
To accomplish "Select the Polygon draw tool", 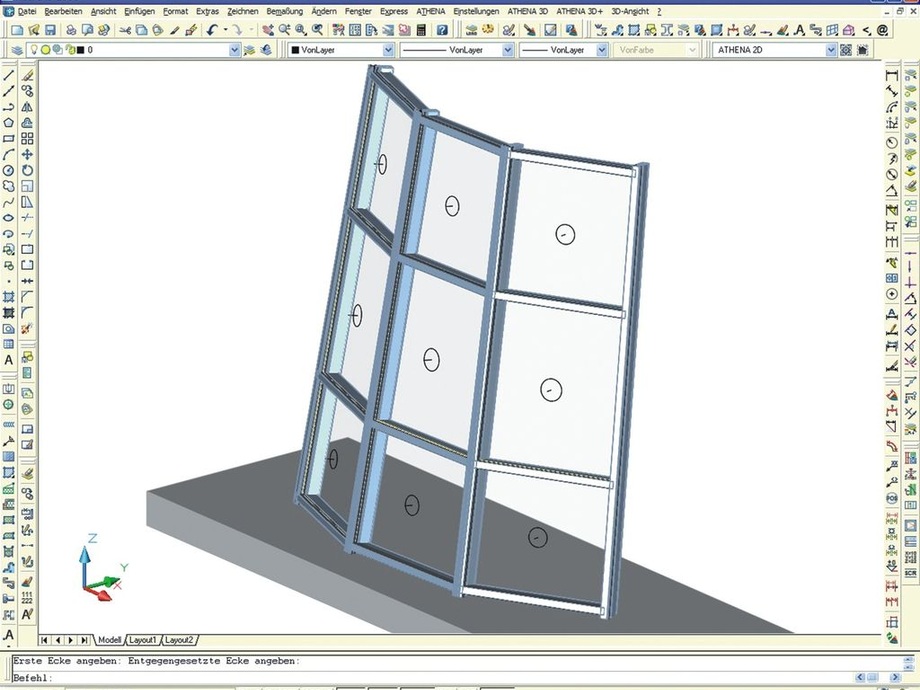I will point(9,123).
